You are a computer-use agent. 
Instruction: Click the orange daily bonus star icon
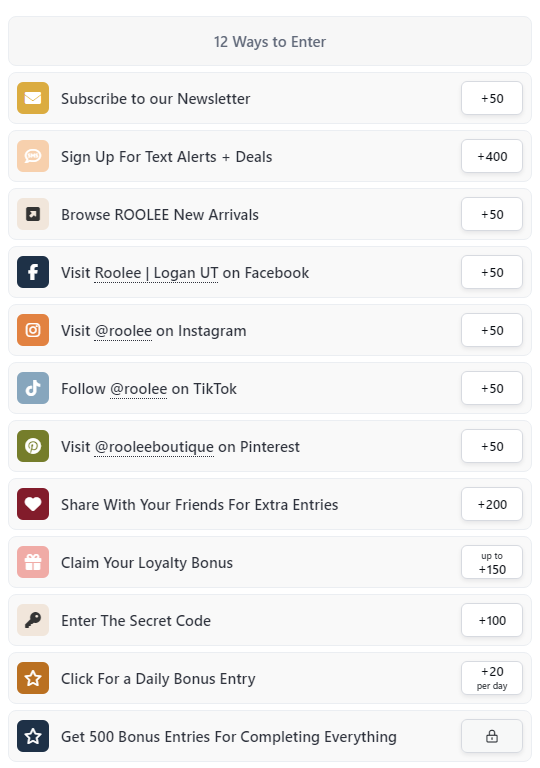(x=33, y=678)
